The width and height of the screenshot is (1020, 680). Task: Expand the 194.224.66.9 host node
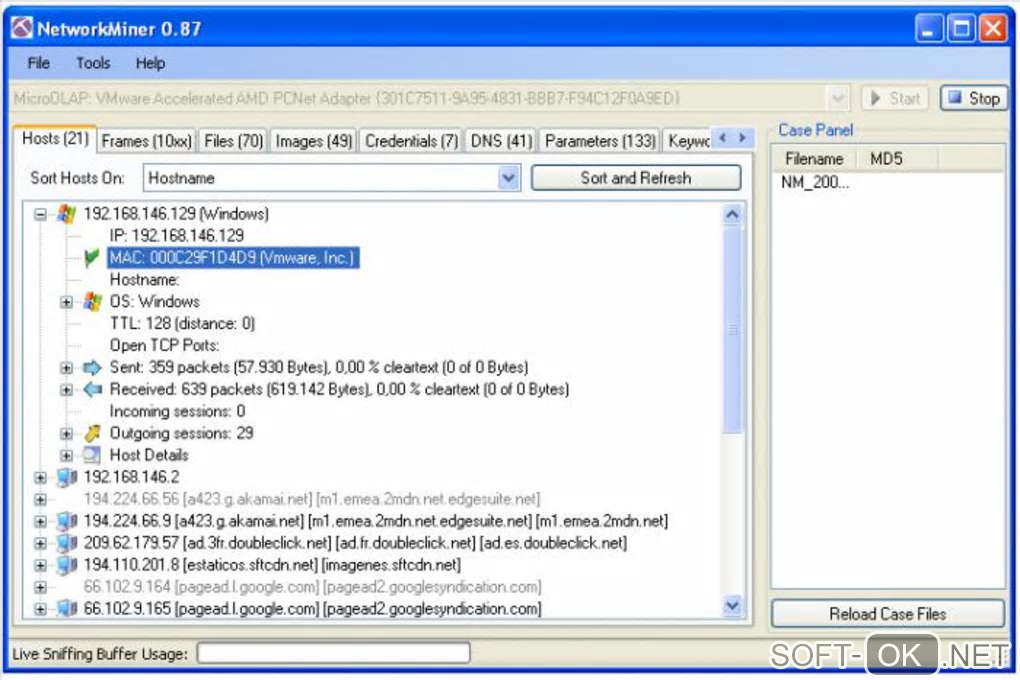(40, 521)
